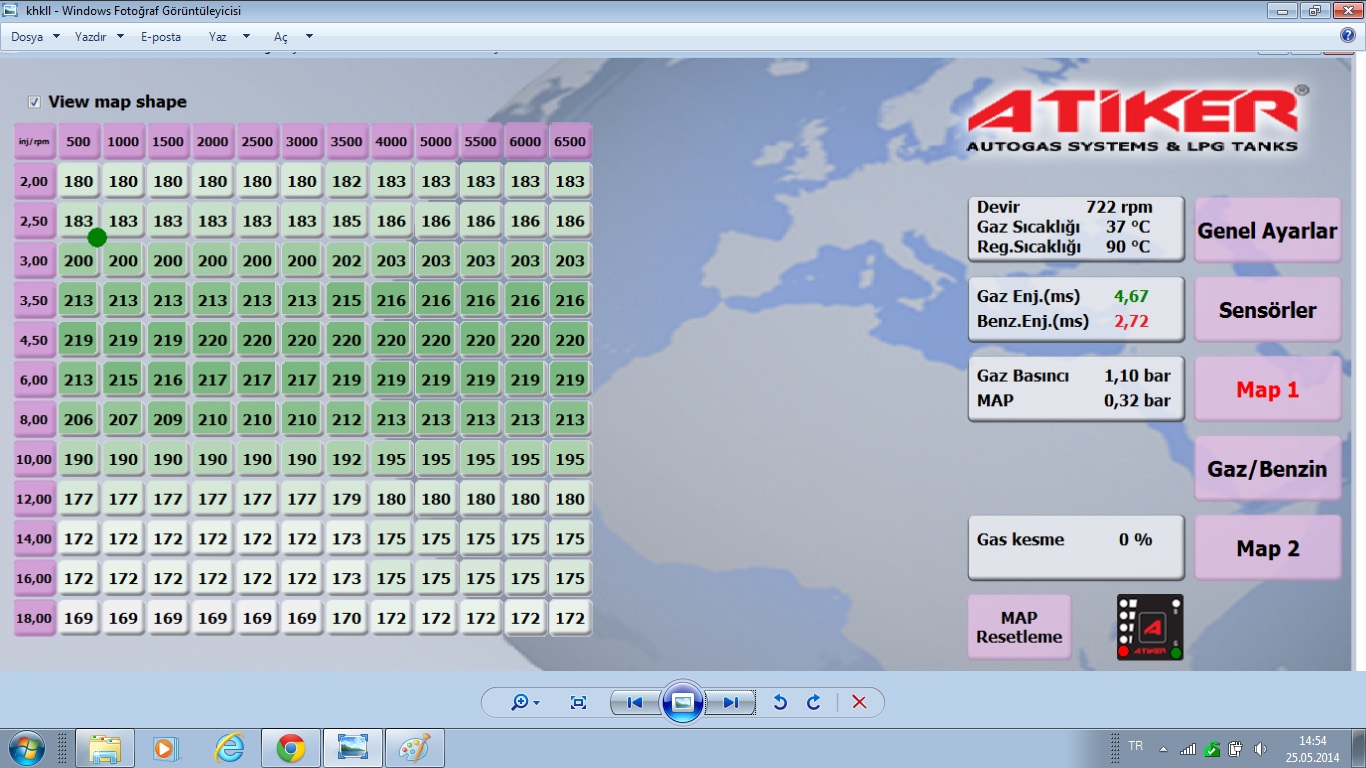The image size is (1366, 768).
Task: Open the taskbar clock and date
Action: (1312, 748)
